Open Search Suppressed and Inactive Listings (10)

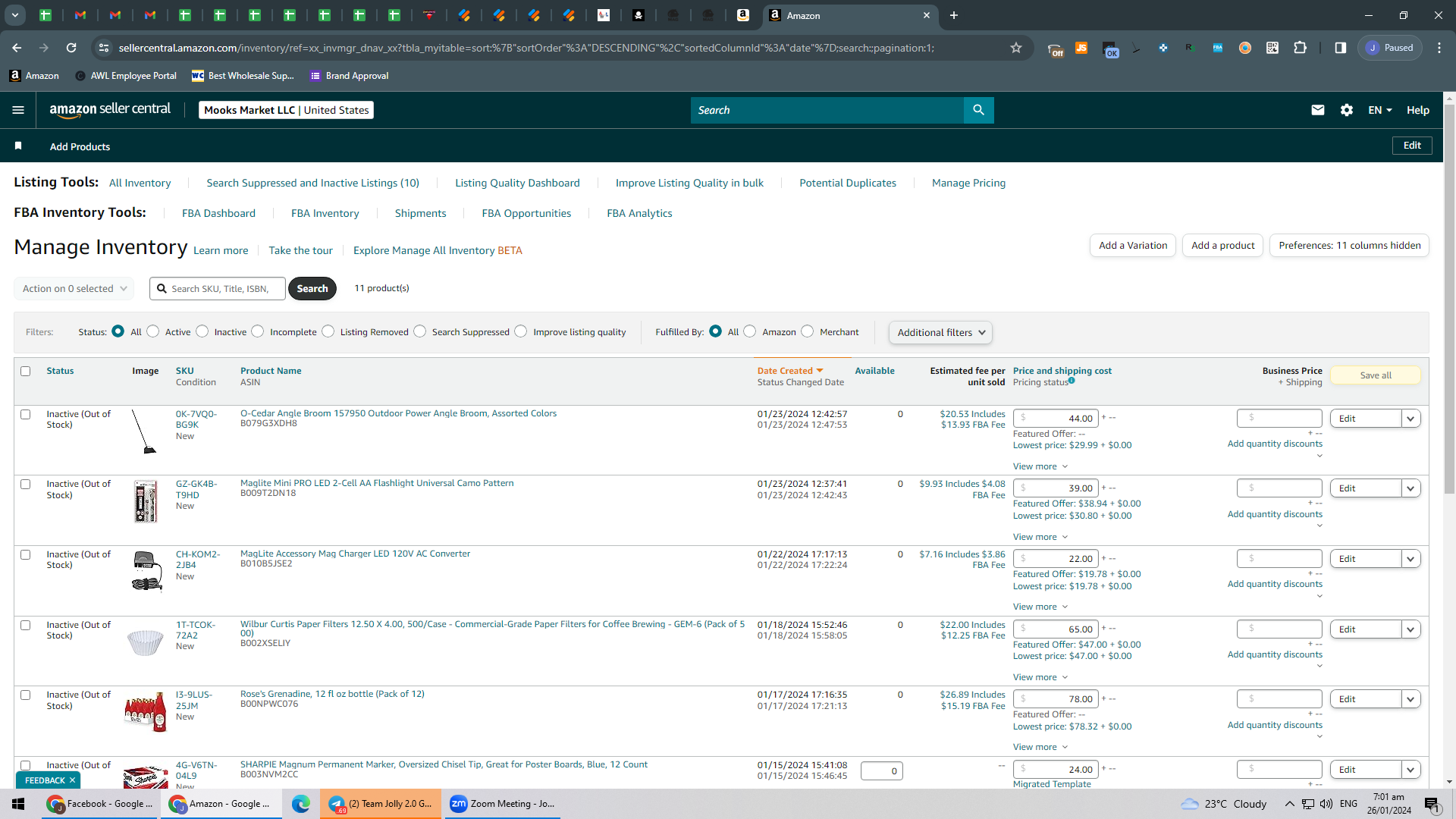click(313, 183)
